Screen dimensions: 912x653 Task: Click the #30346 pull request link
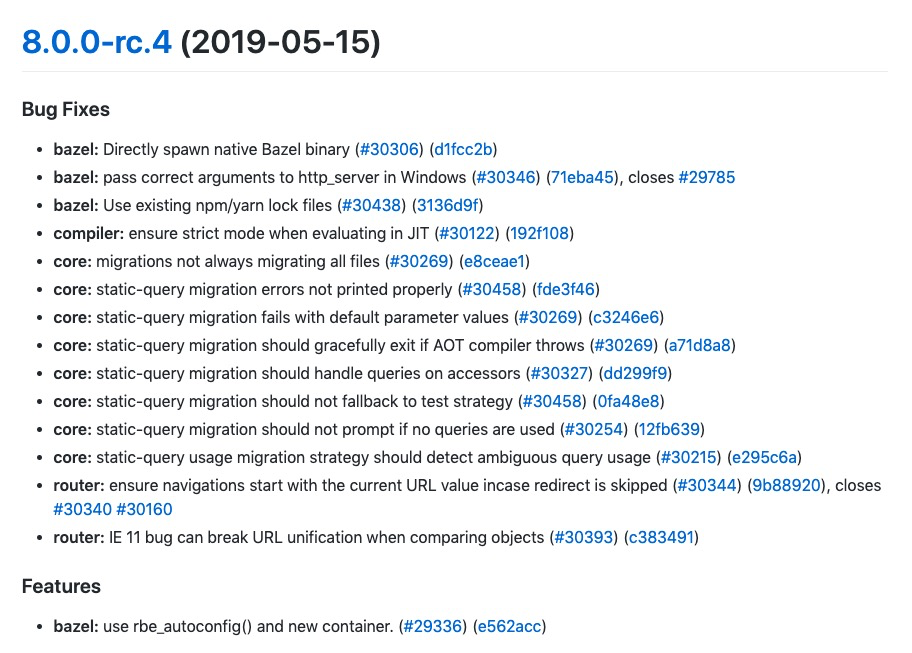coord(509,177)
